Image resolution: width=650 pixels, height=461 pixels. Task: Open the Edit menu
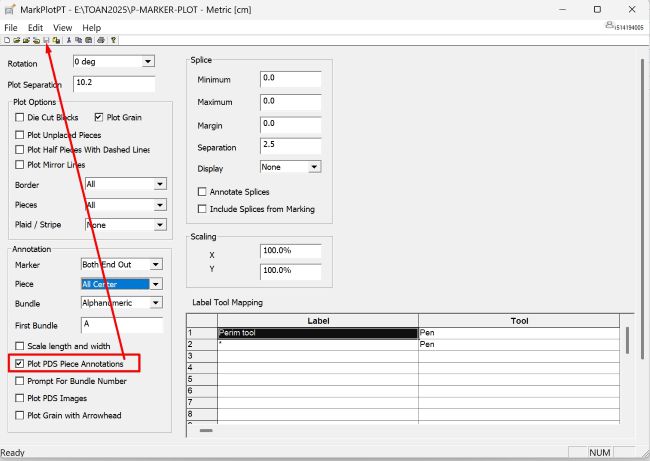35,28
